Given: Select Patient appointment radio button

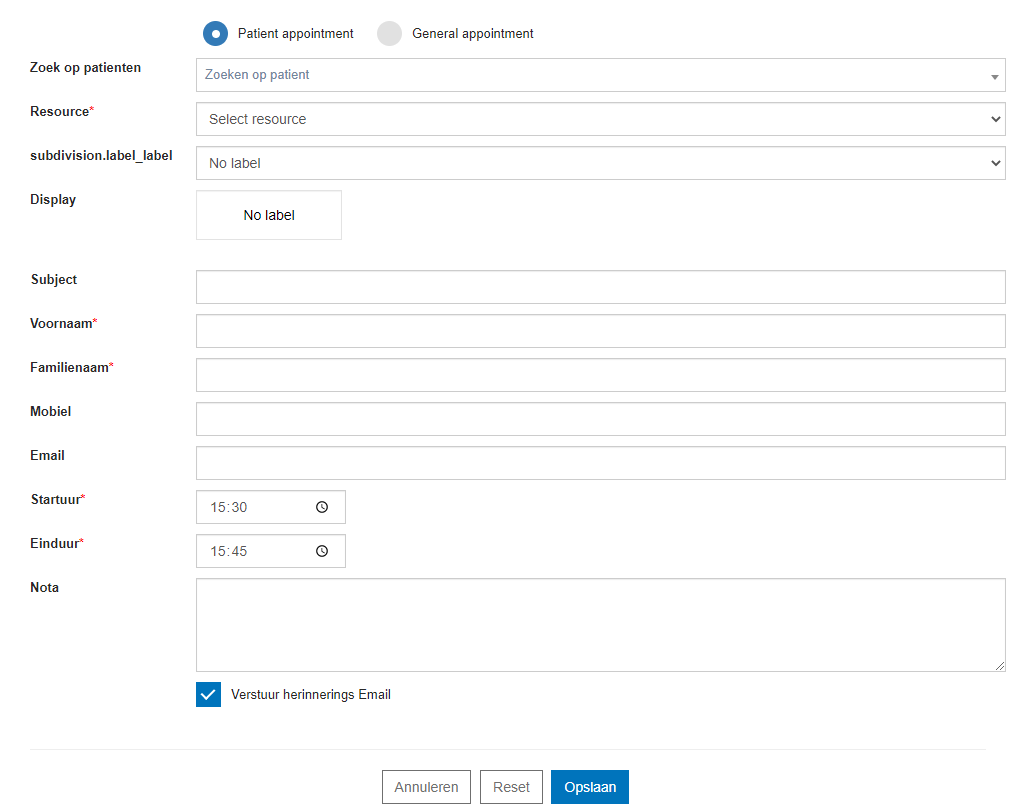Looking at the screenshot, I should (215, 34).
